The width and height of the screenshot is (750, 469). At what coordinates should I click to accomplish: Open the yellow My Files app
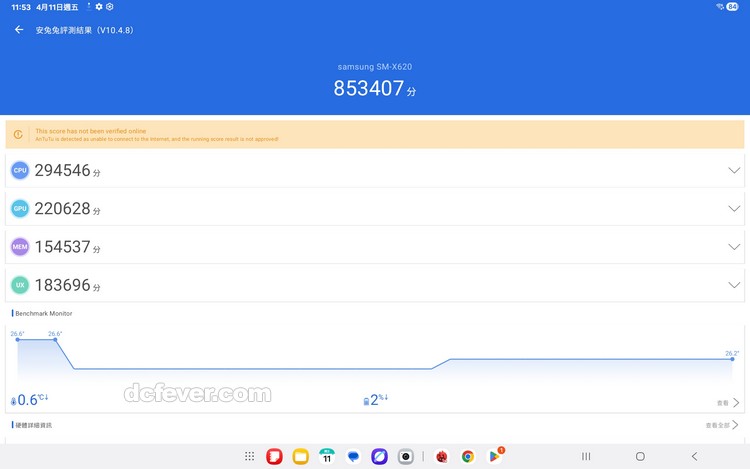[x=300, y=457]
